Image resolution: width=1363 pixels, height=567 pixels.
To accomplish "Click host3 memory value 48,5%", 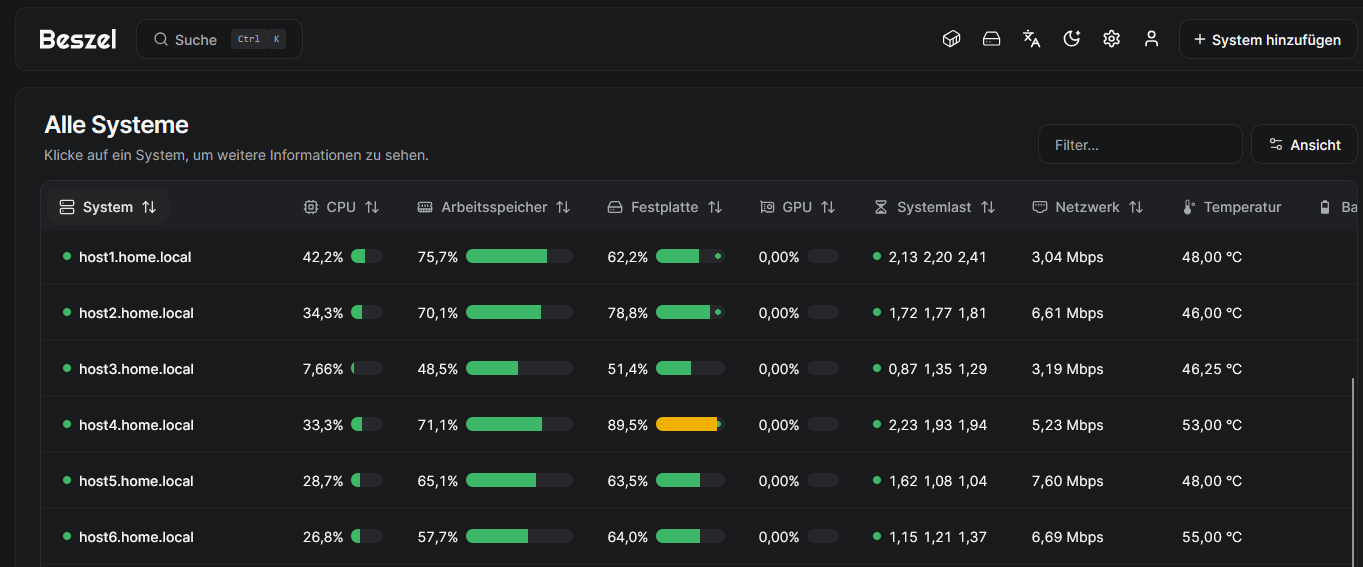I will point(438,369).
